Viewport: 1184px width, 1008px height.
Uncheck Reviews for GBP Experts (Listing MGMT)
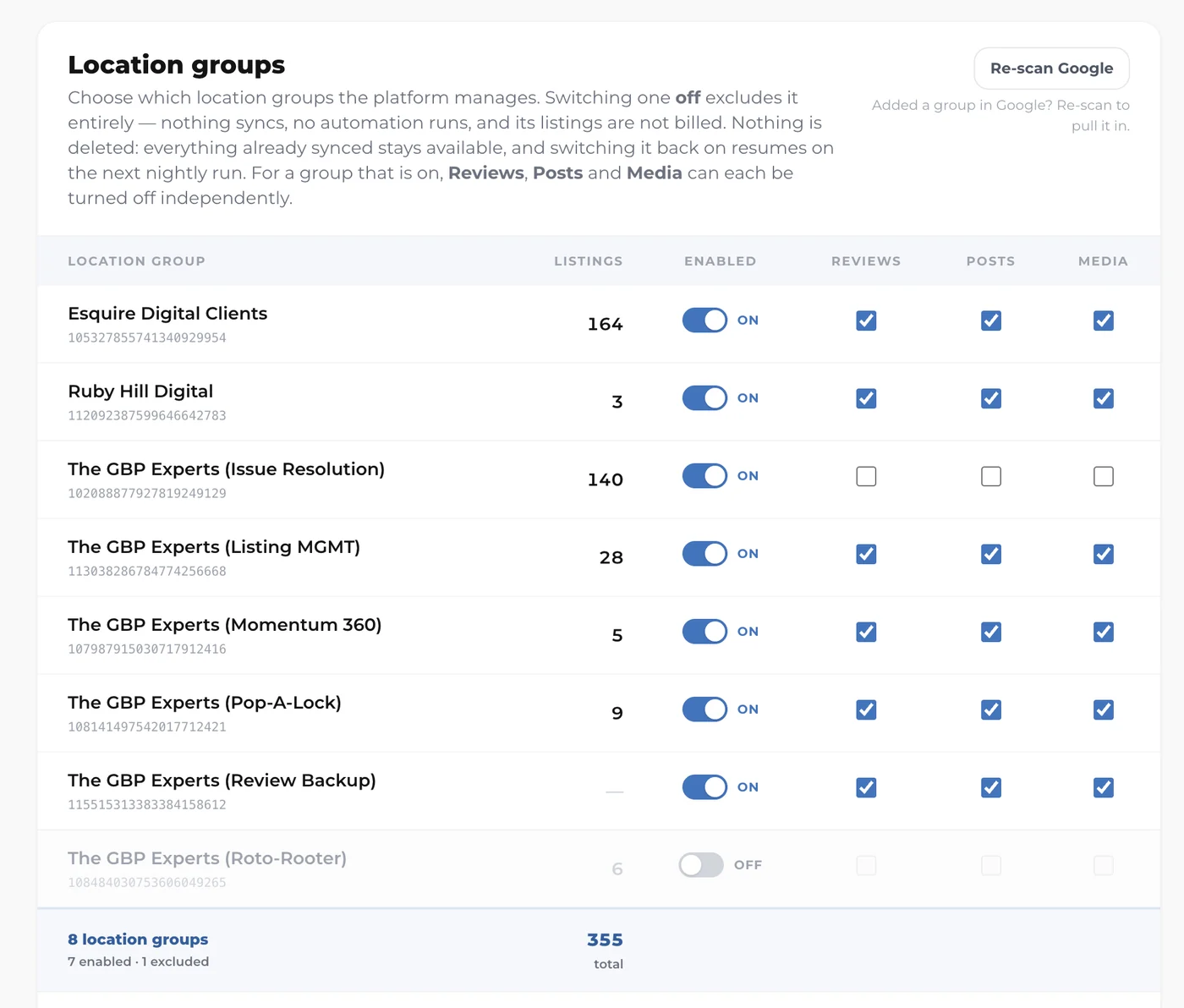(x=866, y=554)
